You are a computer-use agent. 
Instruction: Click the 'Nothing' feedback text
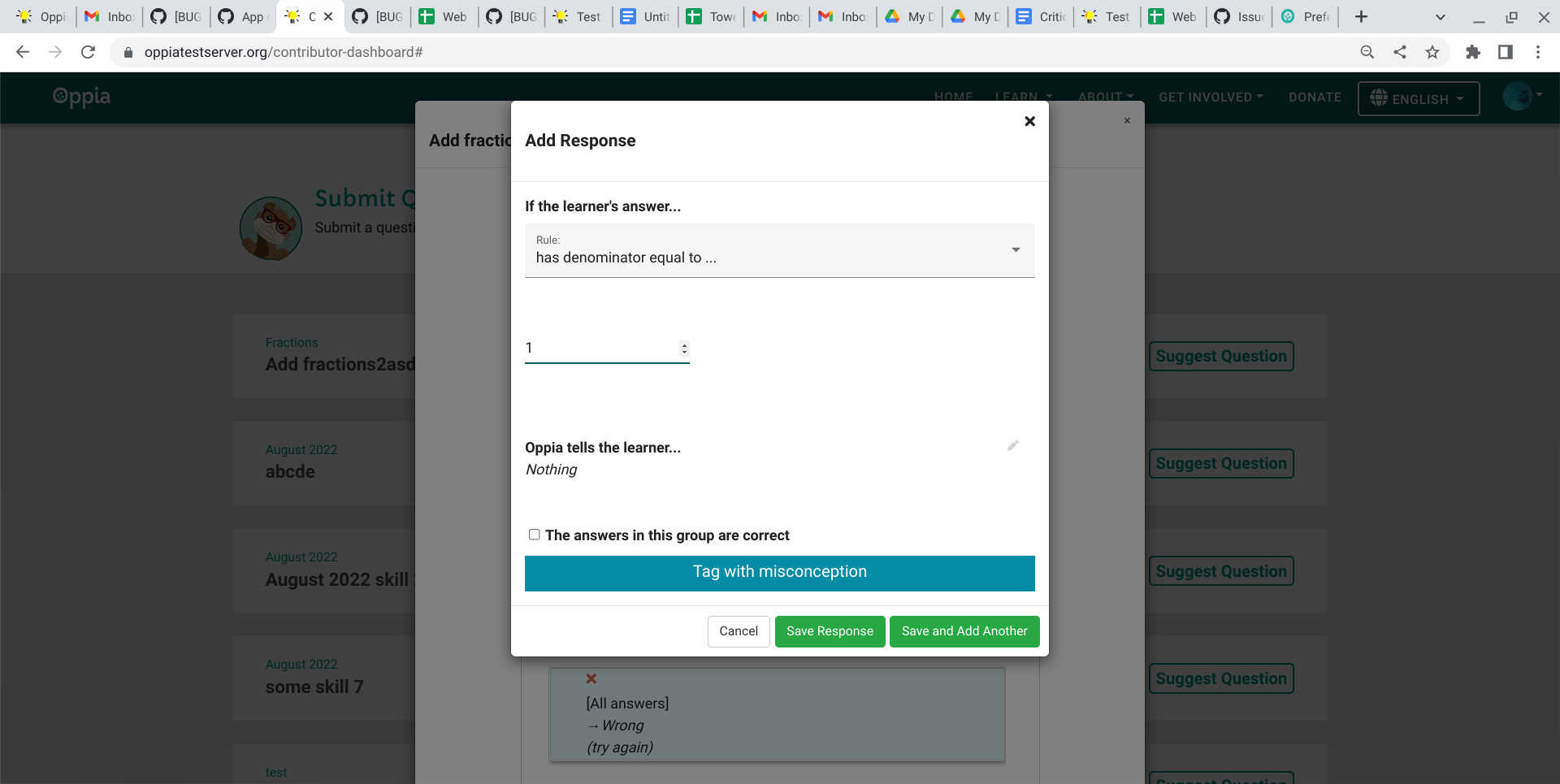point(551,470)
